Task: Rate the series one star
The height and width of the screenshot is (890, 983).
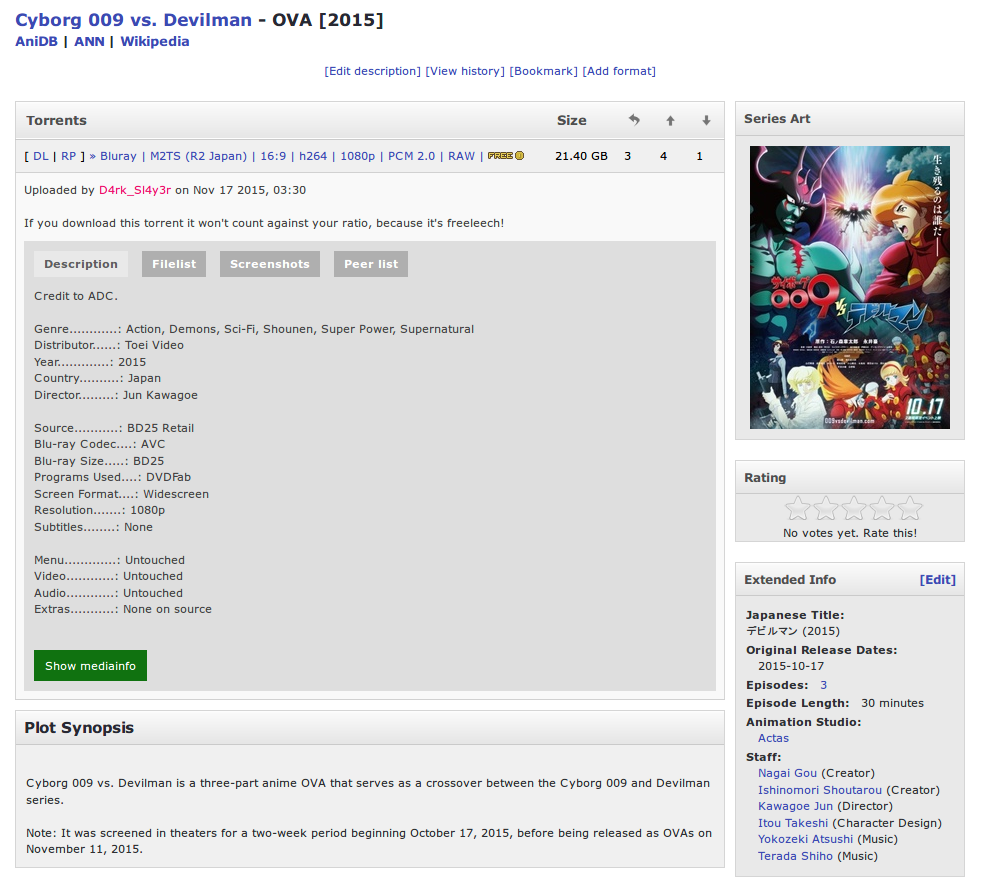Action: (x=797, y=509)
